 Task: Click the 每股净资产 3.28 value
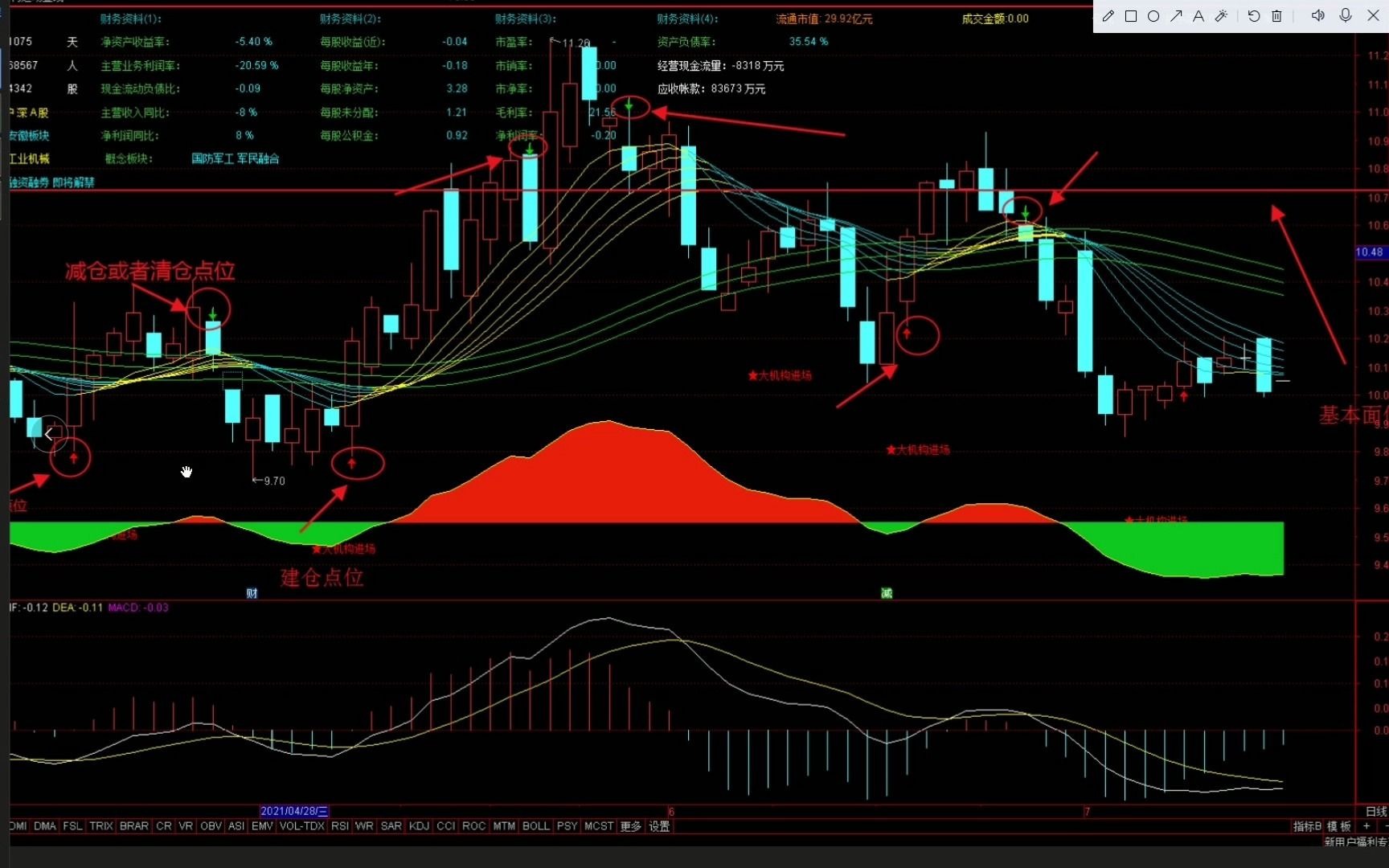click(457, 88)
